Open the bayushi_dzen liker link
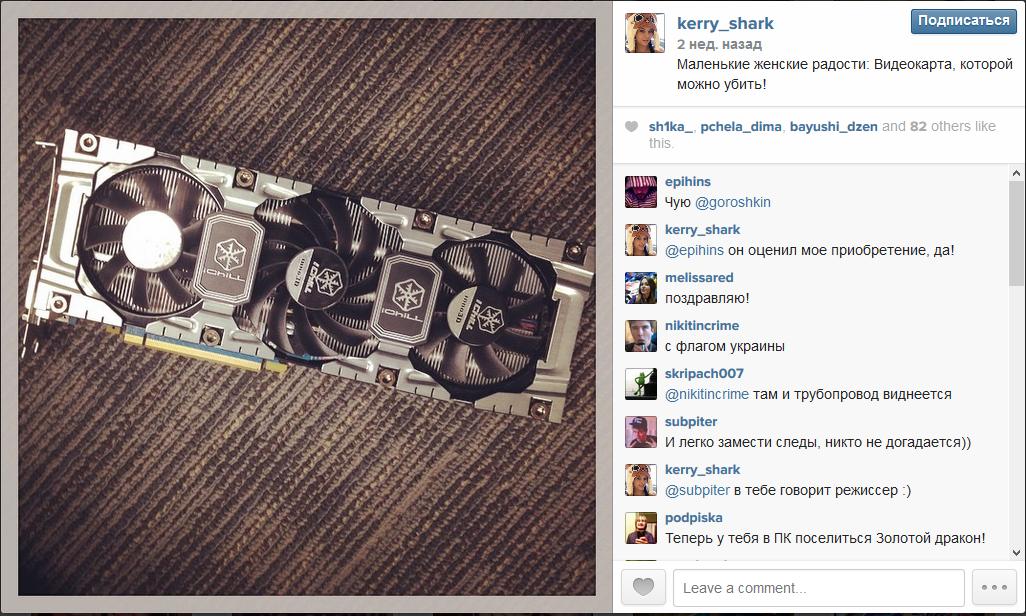 pyautogui.click(x=833, y=126)
